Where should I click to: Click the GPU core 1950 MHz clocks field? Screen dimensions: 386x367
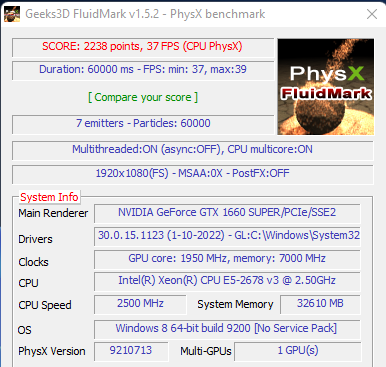tap(227, 259)
